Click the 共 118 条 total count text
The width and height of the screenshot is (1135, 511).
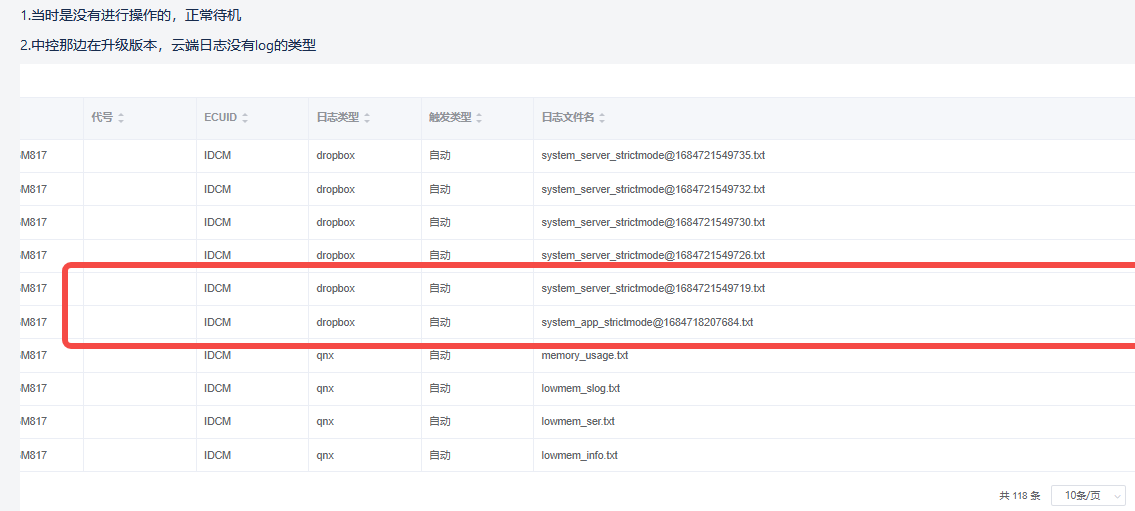click(1020, 496)
